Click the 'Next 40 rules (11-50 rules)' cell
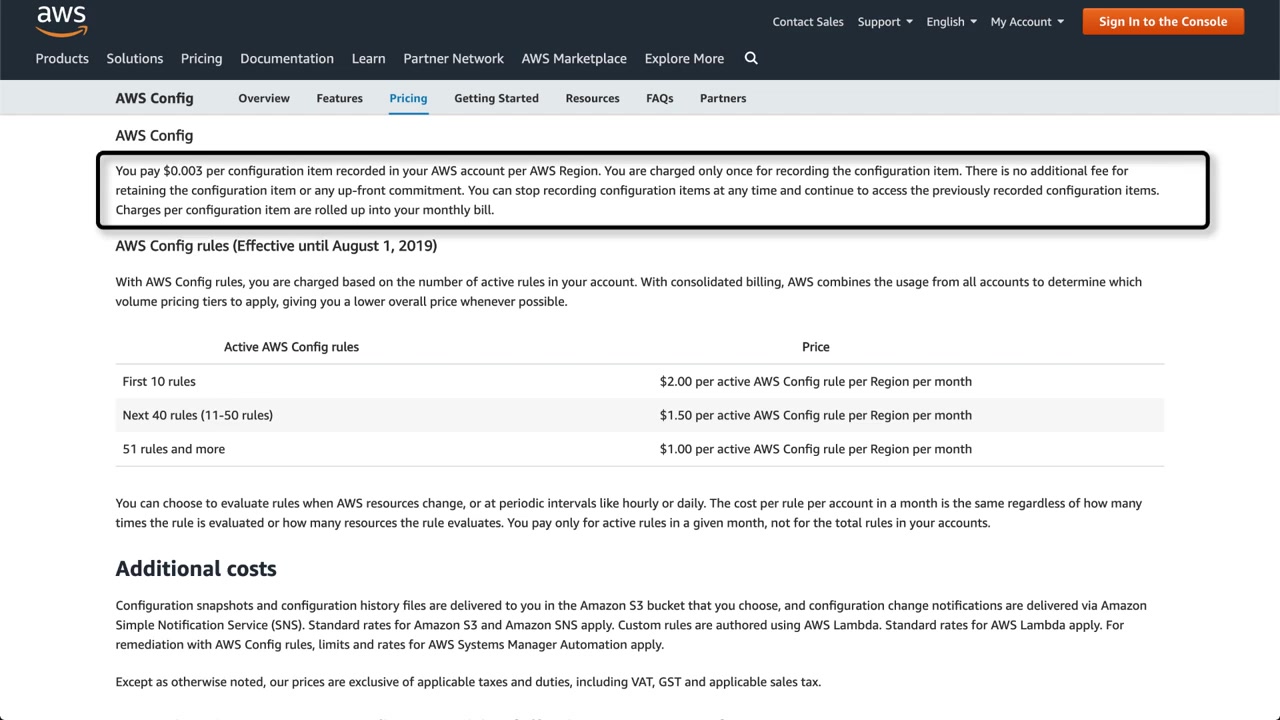This screenshot has width=1280, height=720. point(197,415)
